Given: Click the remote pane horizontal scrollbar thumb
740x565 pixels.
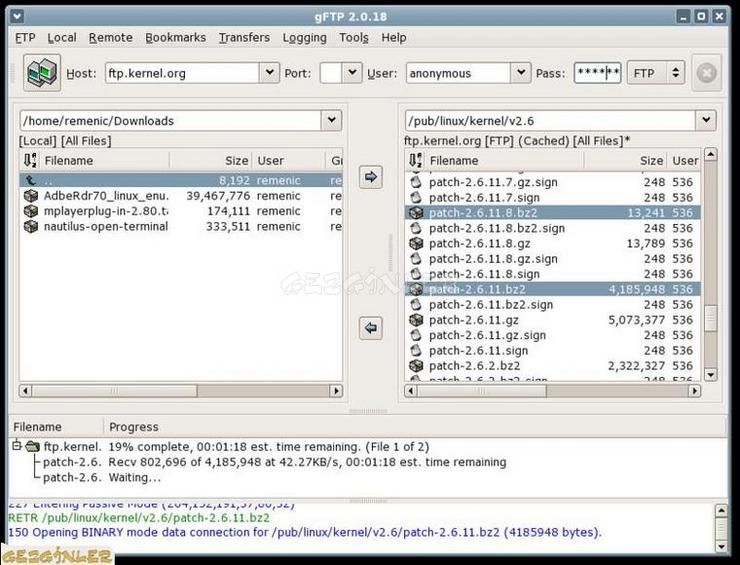Looking at the screenshot, I should click(x=482, y=391).
